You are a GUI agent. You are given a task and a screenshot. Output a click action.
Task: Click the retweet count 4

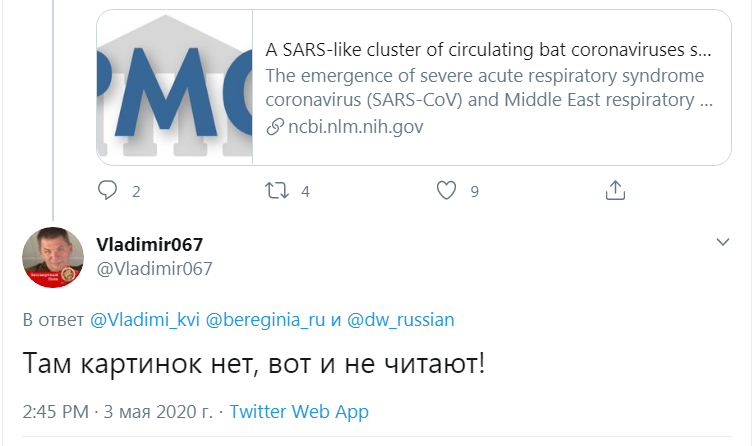click(x=305, y=191)
